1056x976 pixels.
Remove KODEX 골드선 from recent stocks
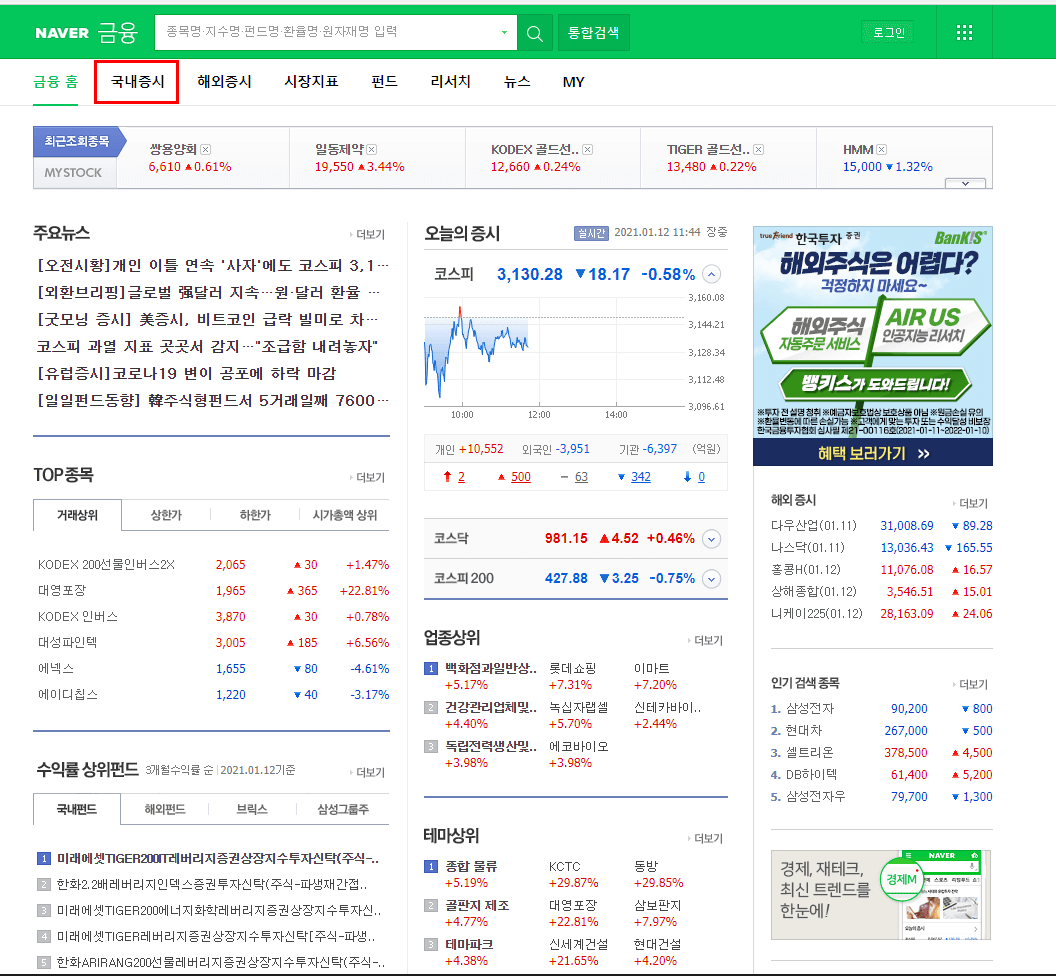[587, 150]
